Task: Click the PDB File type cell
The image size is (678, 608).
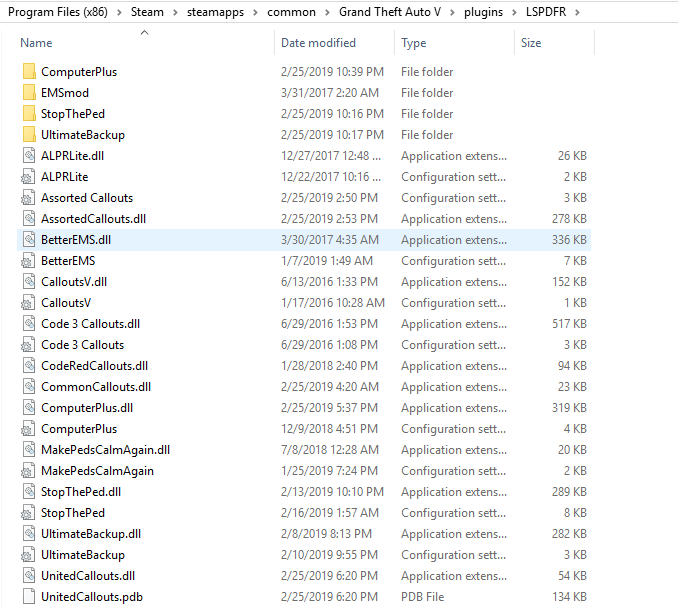Action: pyautogui.click(x=422, y=597)
